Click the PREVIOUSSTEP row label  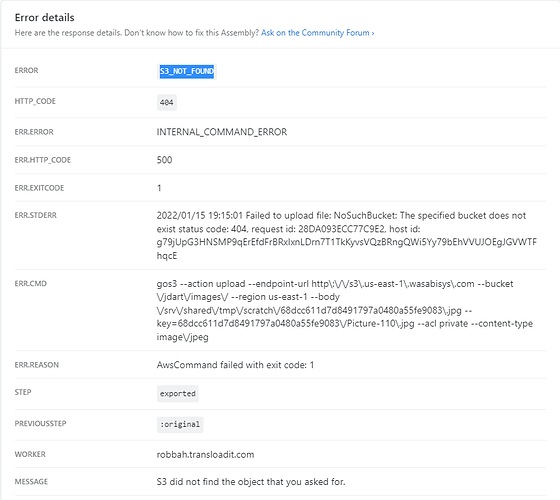point(40,424)
